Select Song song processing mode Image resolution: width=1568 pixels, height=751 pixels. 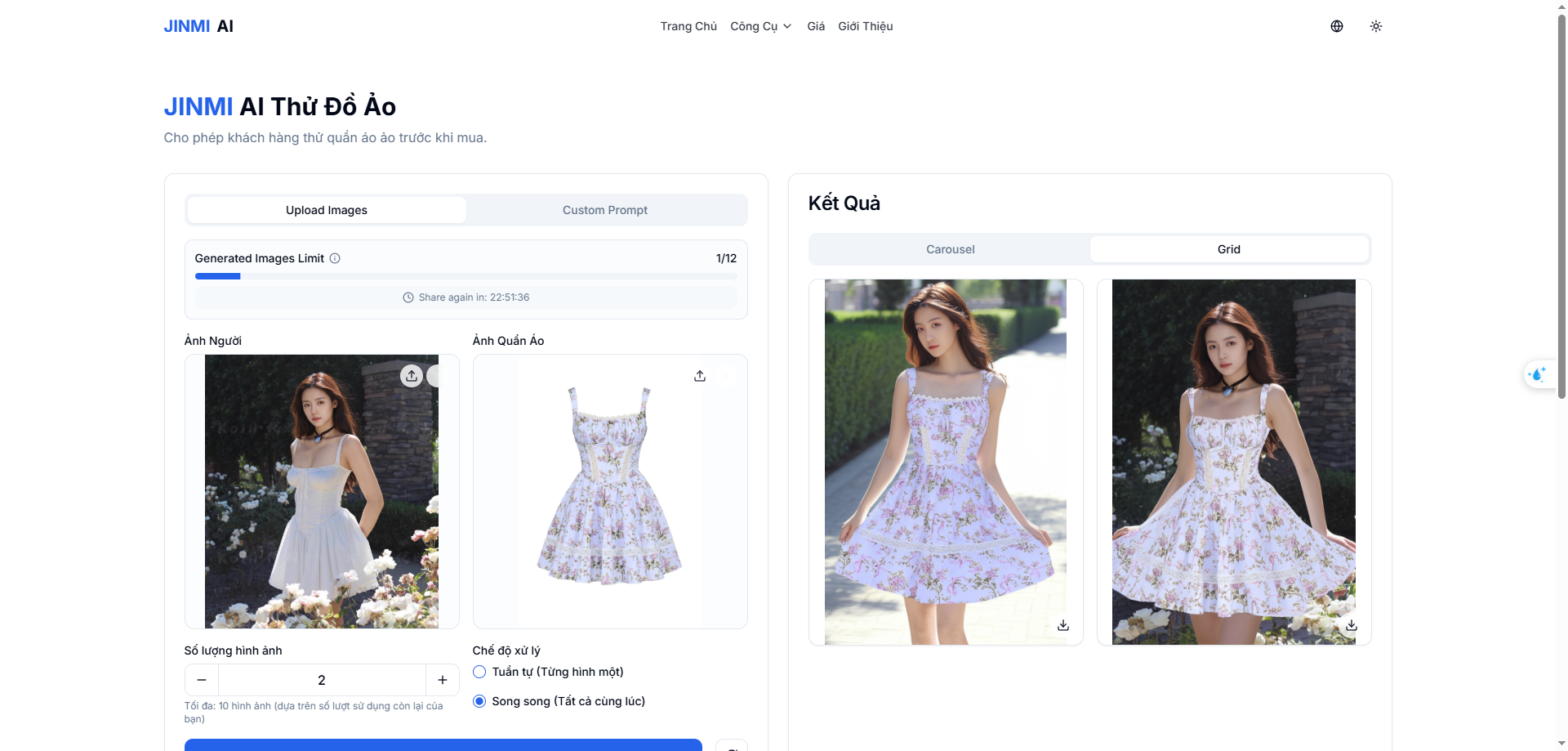[480, 701]
